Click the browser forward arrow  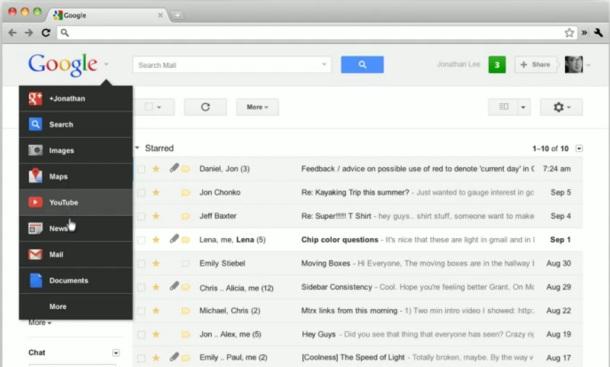[29, 33]
